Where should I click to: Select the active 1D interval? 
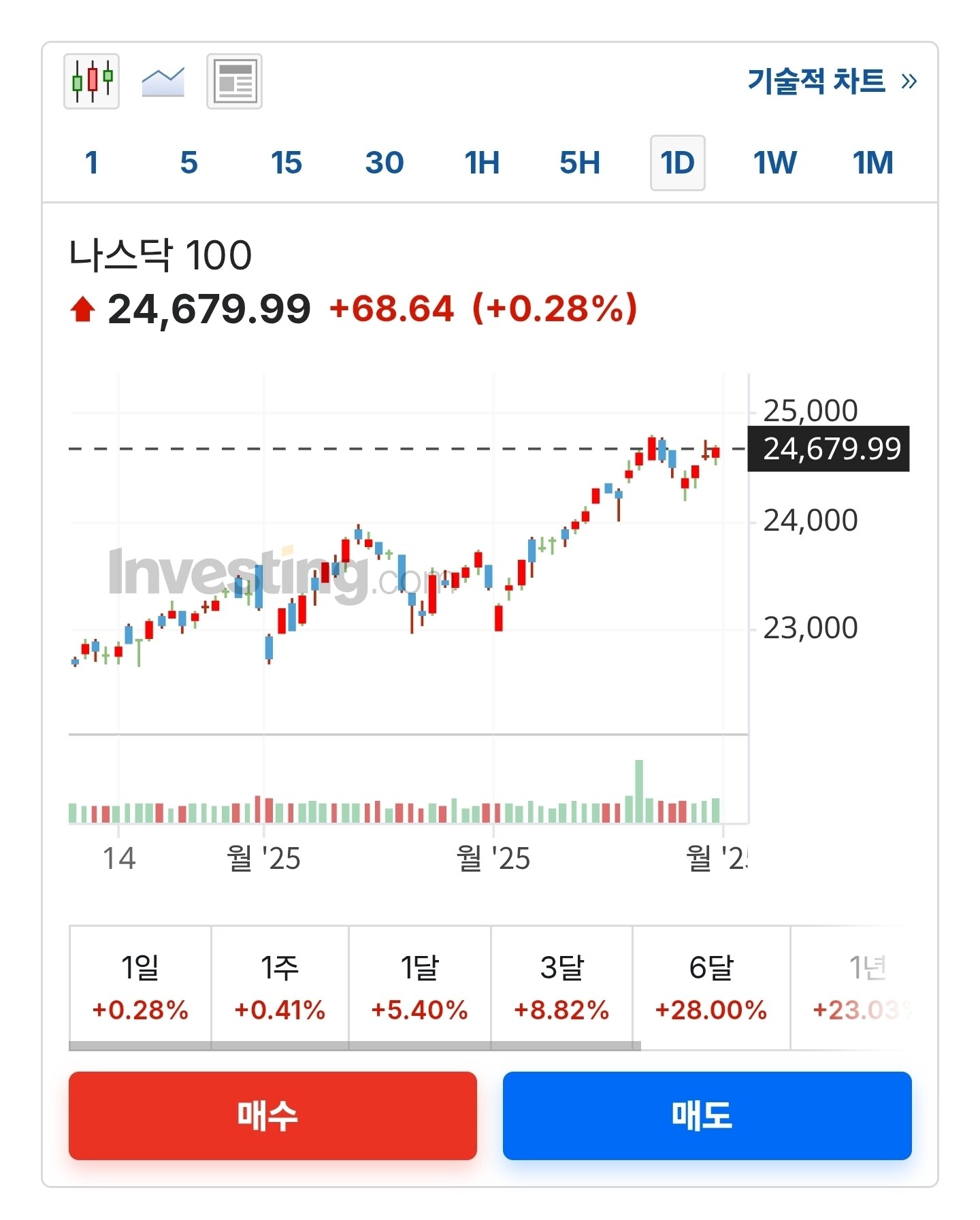677,163
